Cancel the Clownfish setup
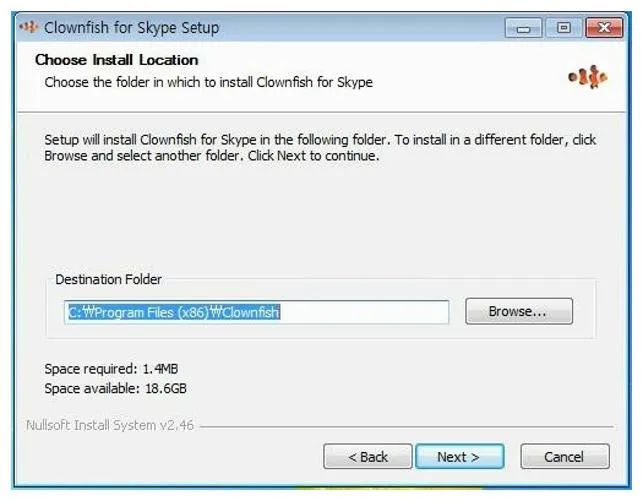Screen dimensions: 643x501 pos(565,456)
